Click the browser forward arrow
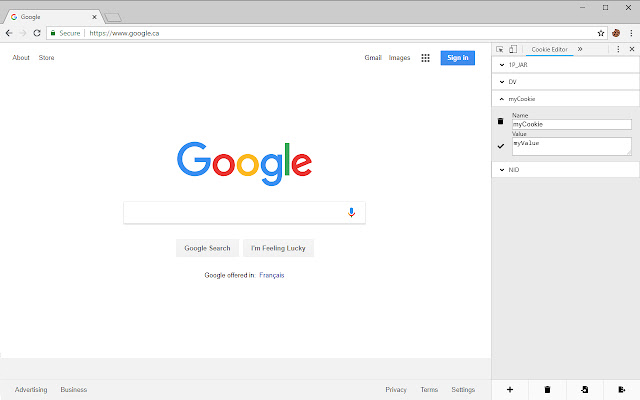640x400 pixels. click(x=23, y=33)
